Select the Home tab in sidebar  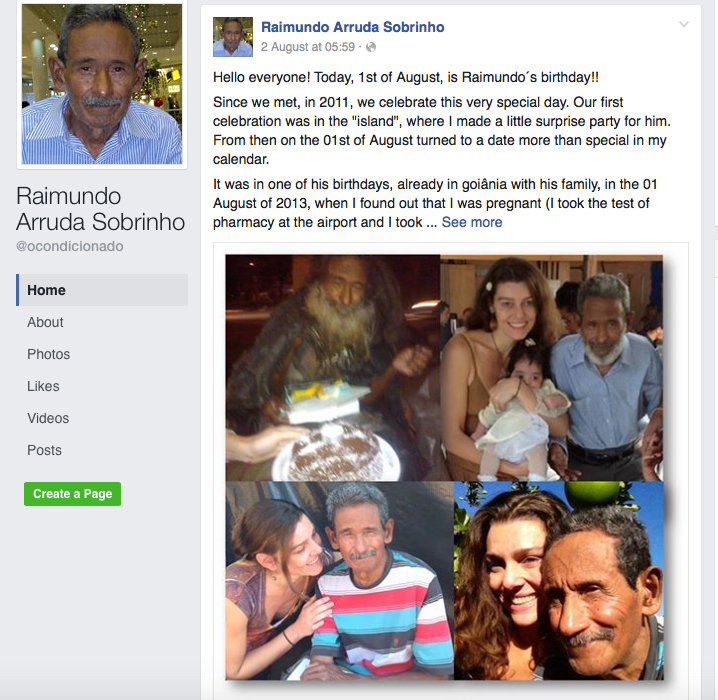pyautogui.click(x=102, y=290)
